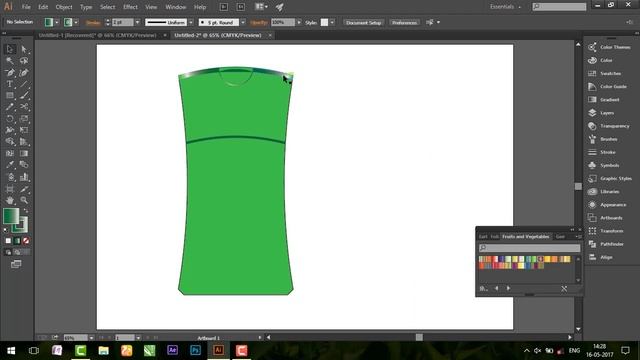Set paint mode to solid Color
Viewport: 640px width, 360px height.
point(8,241)
